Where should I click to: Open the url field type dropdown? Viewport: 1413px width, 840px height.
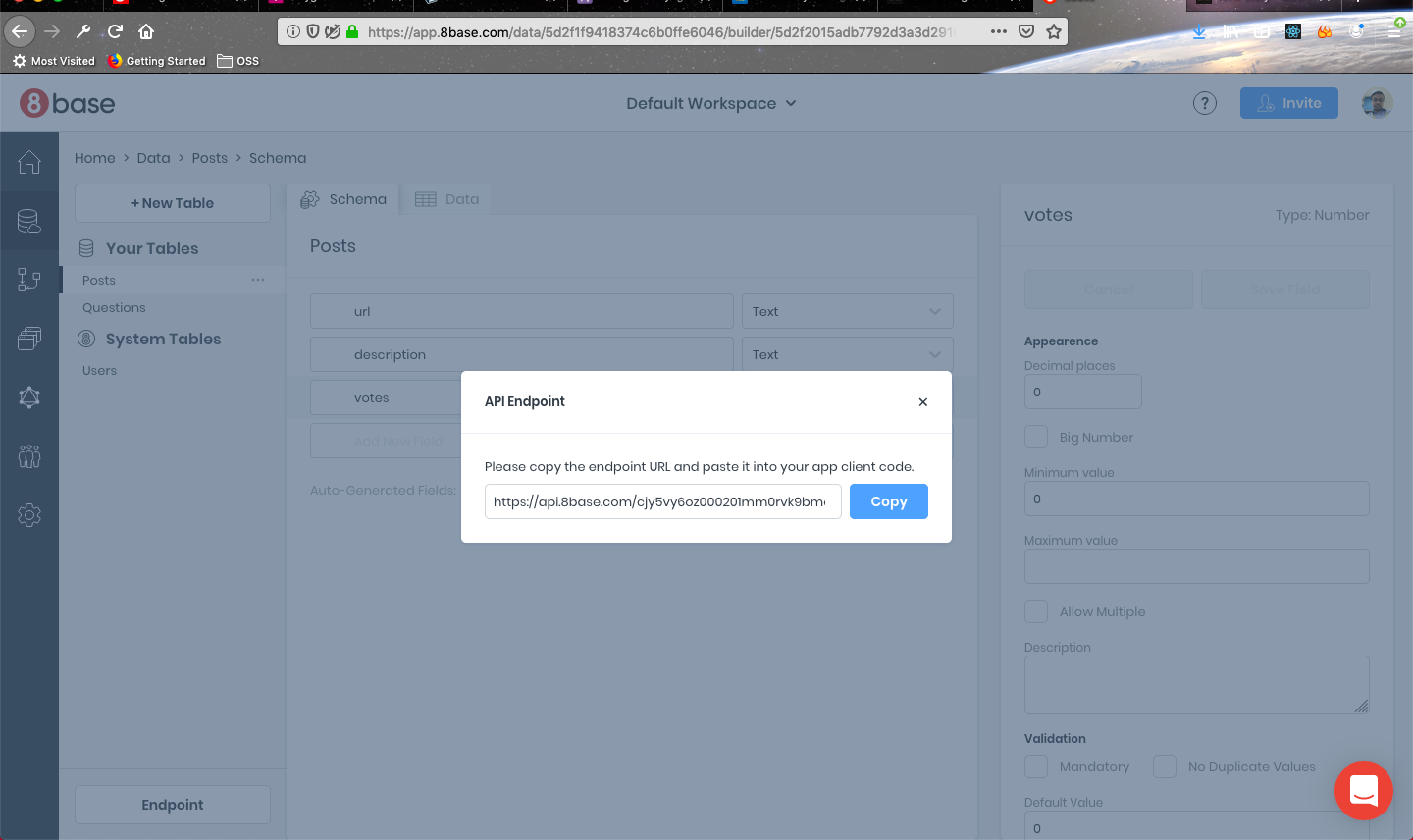(x=848, y=311)
